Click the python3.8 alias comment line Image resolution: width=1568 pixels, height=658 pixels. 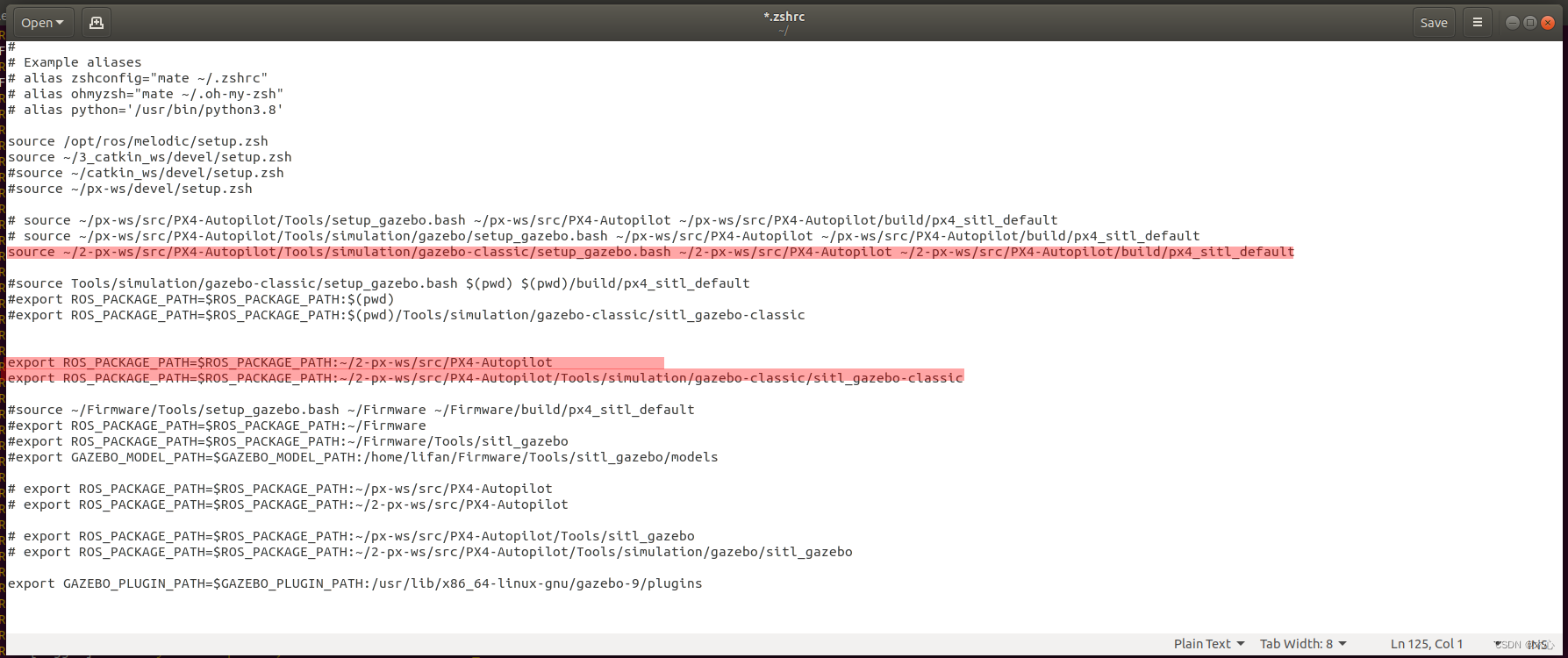click(146, 110)
